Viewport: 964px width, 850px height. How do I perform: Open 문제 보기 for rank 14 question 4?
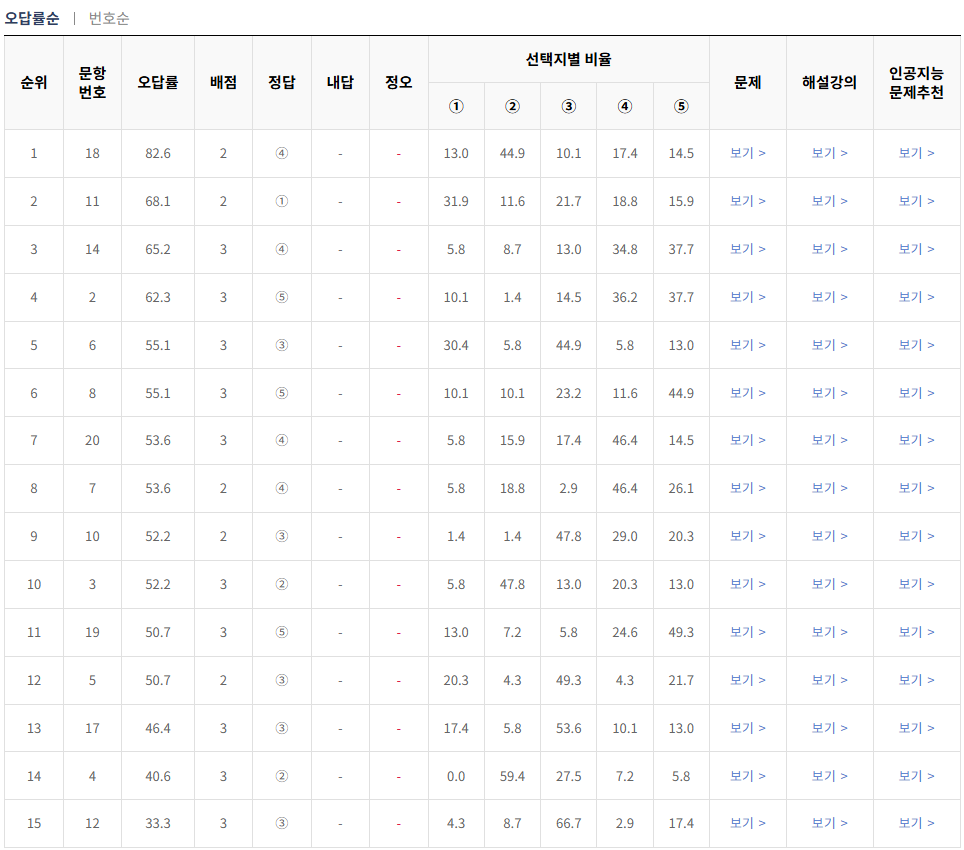(x=748, y=775)
